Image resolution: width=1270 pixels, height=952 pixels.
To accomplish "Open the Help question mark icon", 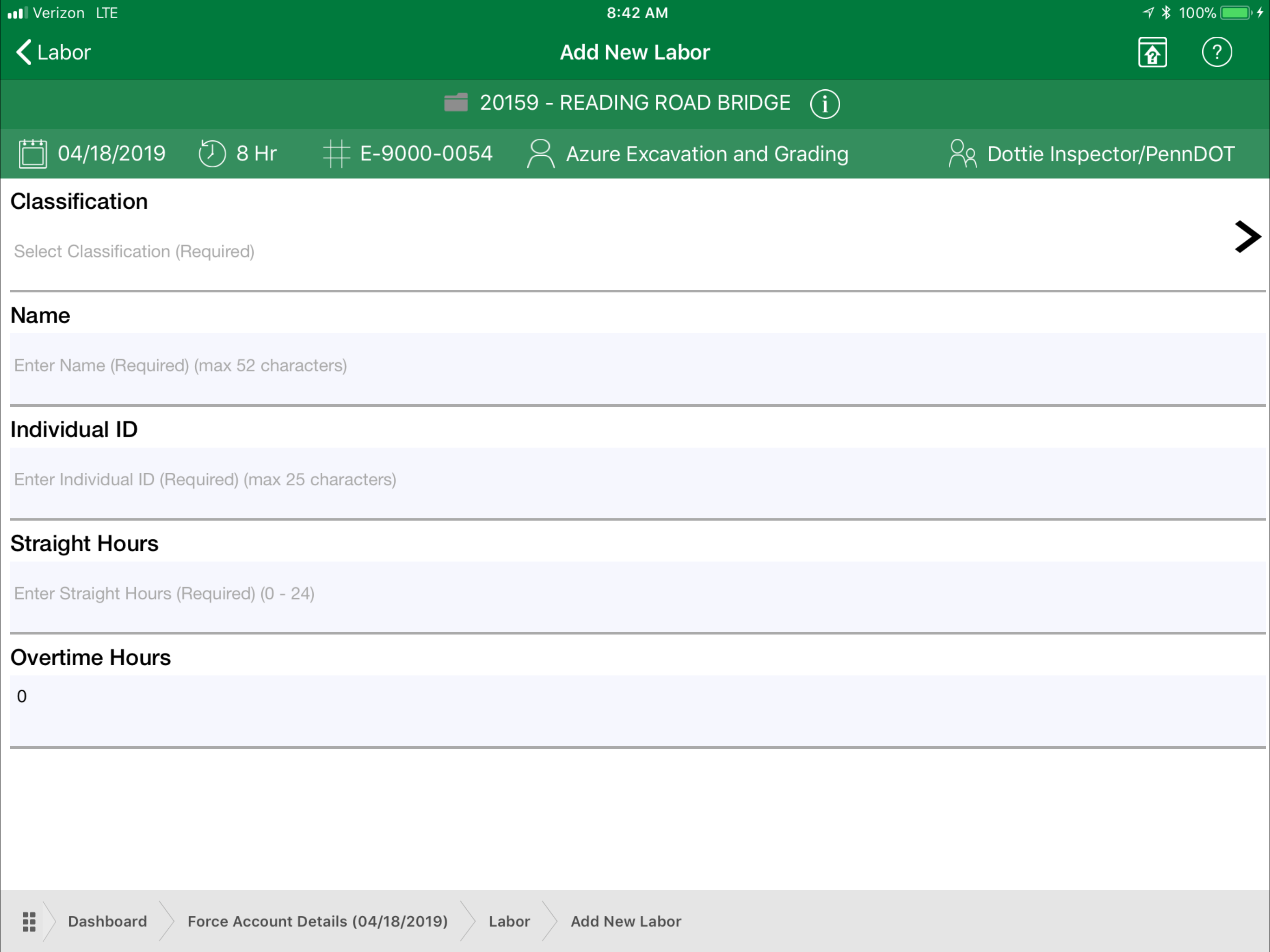I will click(1217, 52).
